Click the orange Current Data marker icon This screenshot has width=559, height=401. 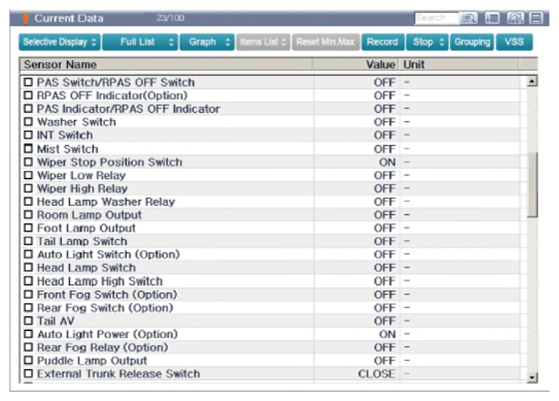(x=26, y=18)
